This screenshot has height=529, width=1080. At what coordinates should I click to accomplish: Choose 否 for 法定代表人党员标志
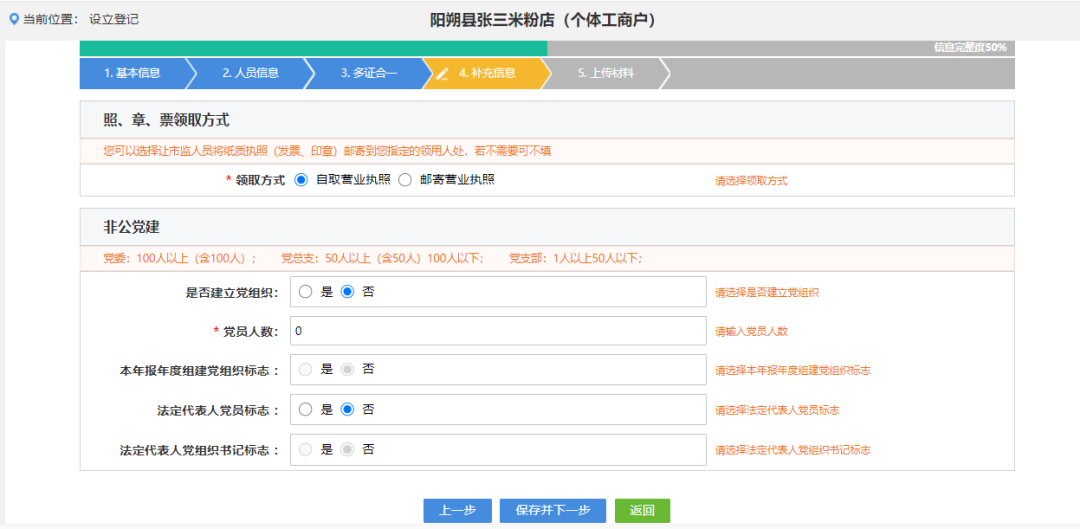point(348,409)
